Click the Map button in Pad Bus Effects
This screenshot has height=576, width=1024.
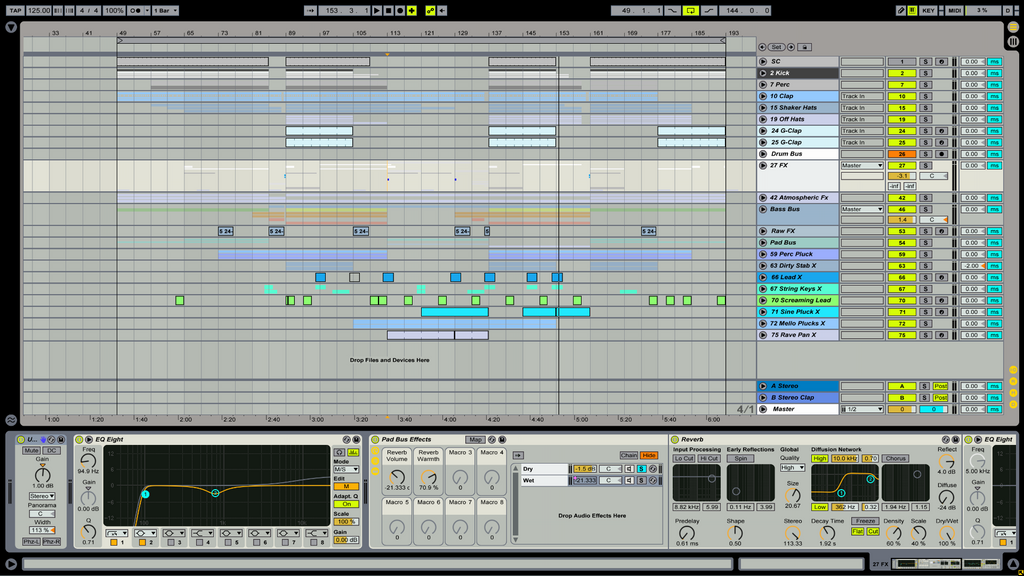pyautogui.click(x=475, y=439)
